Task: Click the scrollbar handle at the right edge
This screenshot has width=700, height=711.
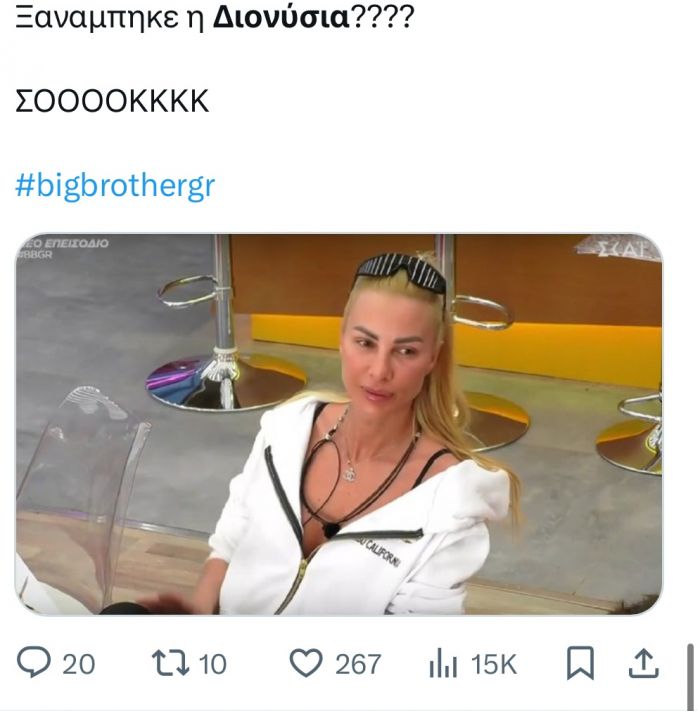Action: [690, 677]
